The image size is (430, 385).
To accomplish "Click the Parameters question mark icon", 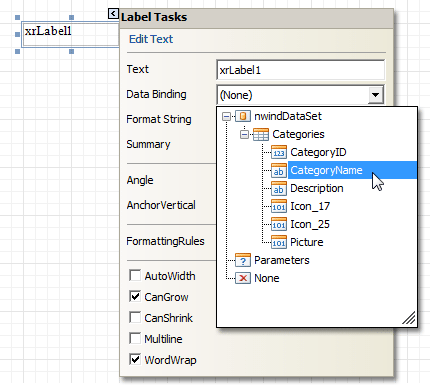I will tap(243, 260).
